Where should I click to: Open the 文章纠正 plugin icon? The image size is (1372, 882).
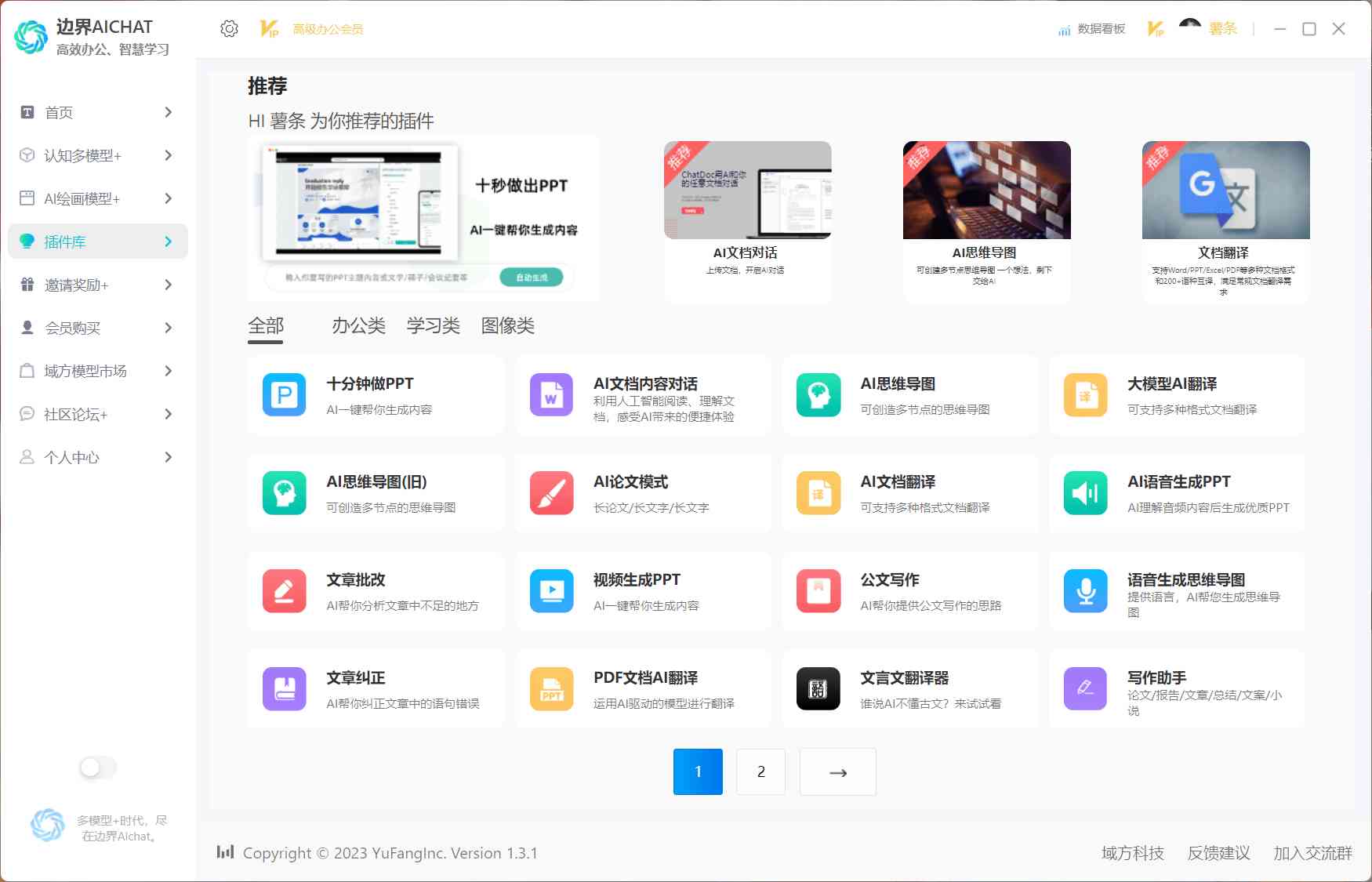pyautogui.click(x=285, y=688)
